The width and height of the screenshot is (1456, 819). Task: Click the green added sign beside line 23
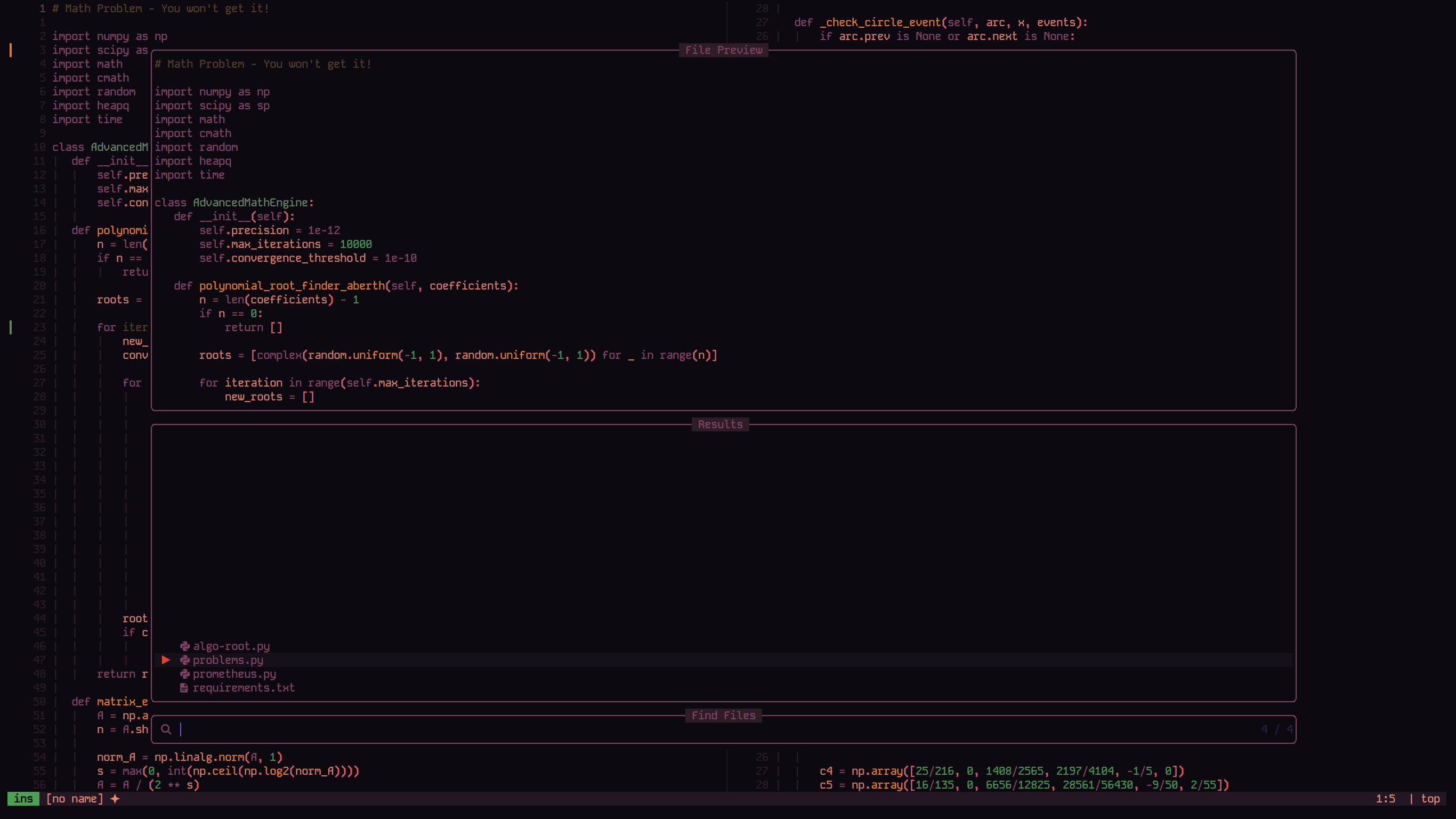click(11, 327)
